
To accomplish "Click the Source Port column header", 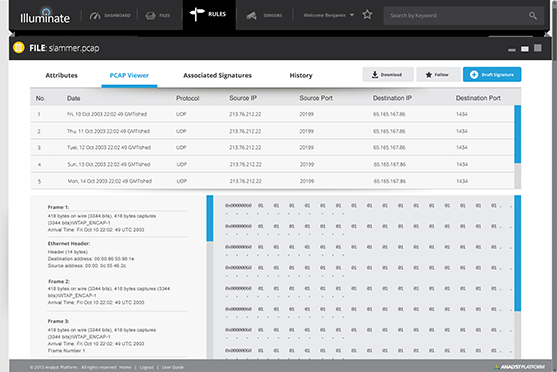I will (x=316, y=98).
